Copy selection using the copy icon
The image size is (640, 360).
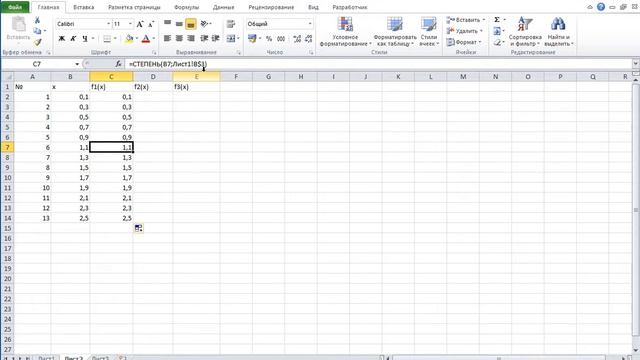(37, 31)
